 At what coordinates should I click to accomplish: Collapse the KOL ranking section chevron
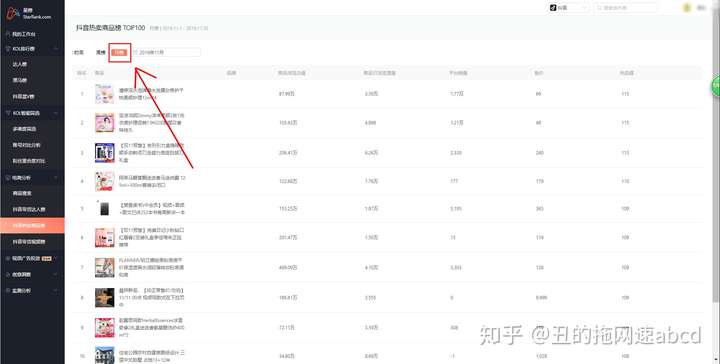tap(56, 48)
